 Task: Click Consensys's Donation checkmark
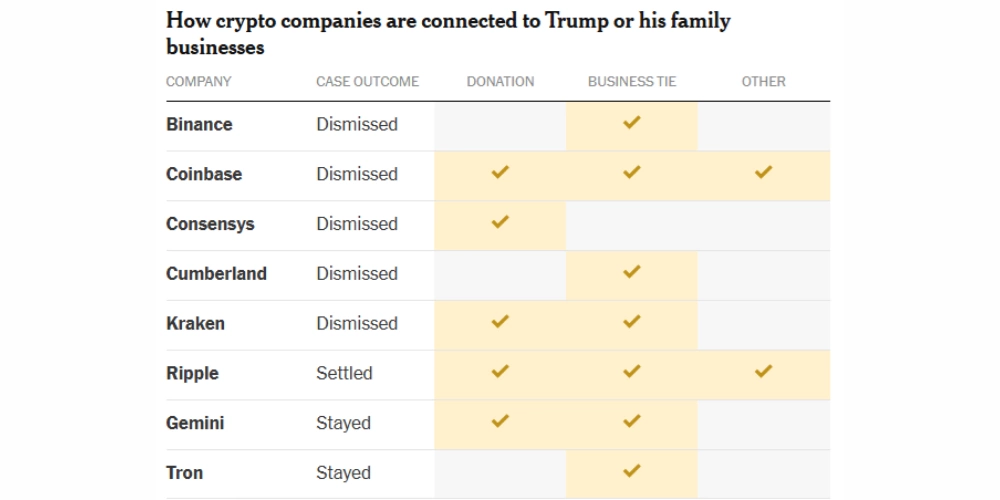500,222
